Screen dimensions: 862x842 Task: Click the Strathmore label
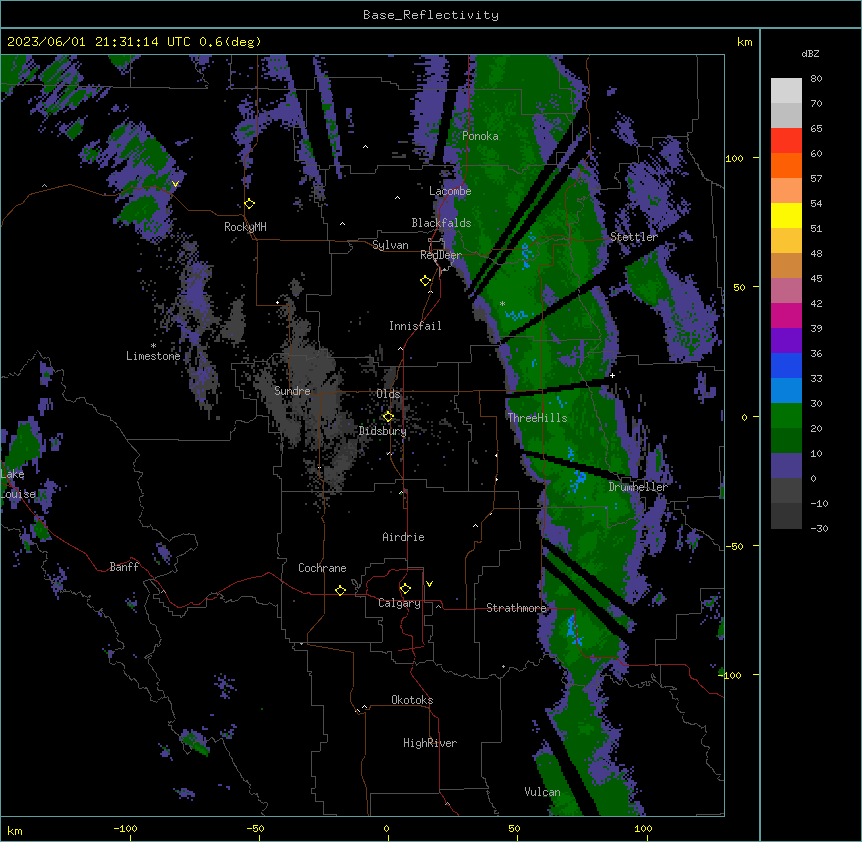516,608
